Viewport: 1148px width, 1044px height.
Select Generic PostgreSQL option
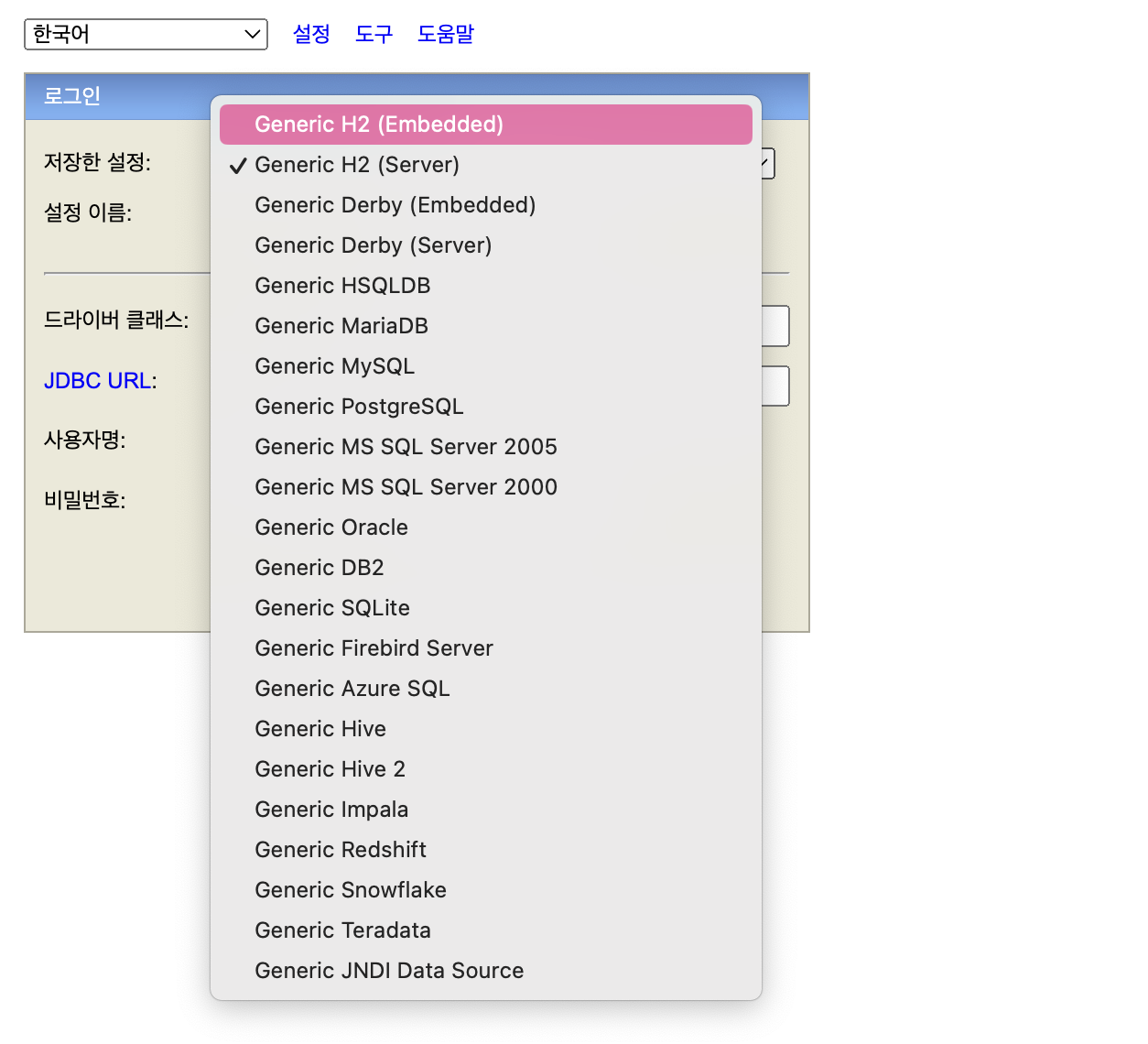(486, 407)
